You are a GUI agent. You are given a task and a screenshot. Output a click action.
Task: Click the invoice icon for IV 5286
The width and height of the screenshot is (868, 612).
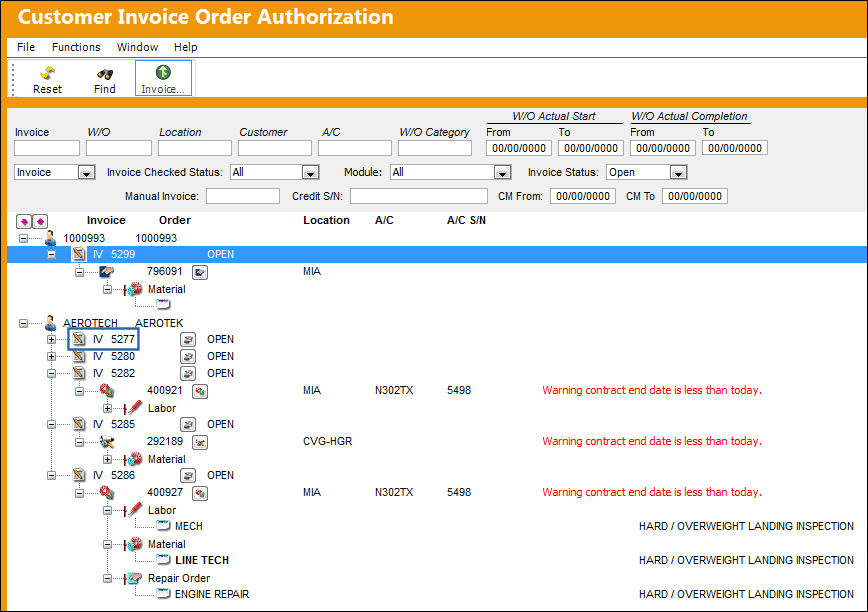point(79,475)
